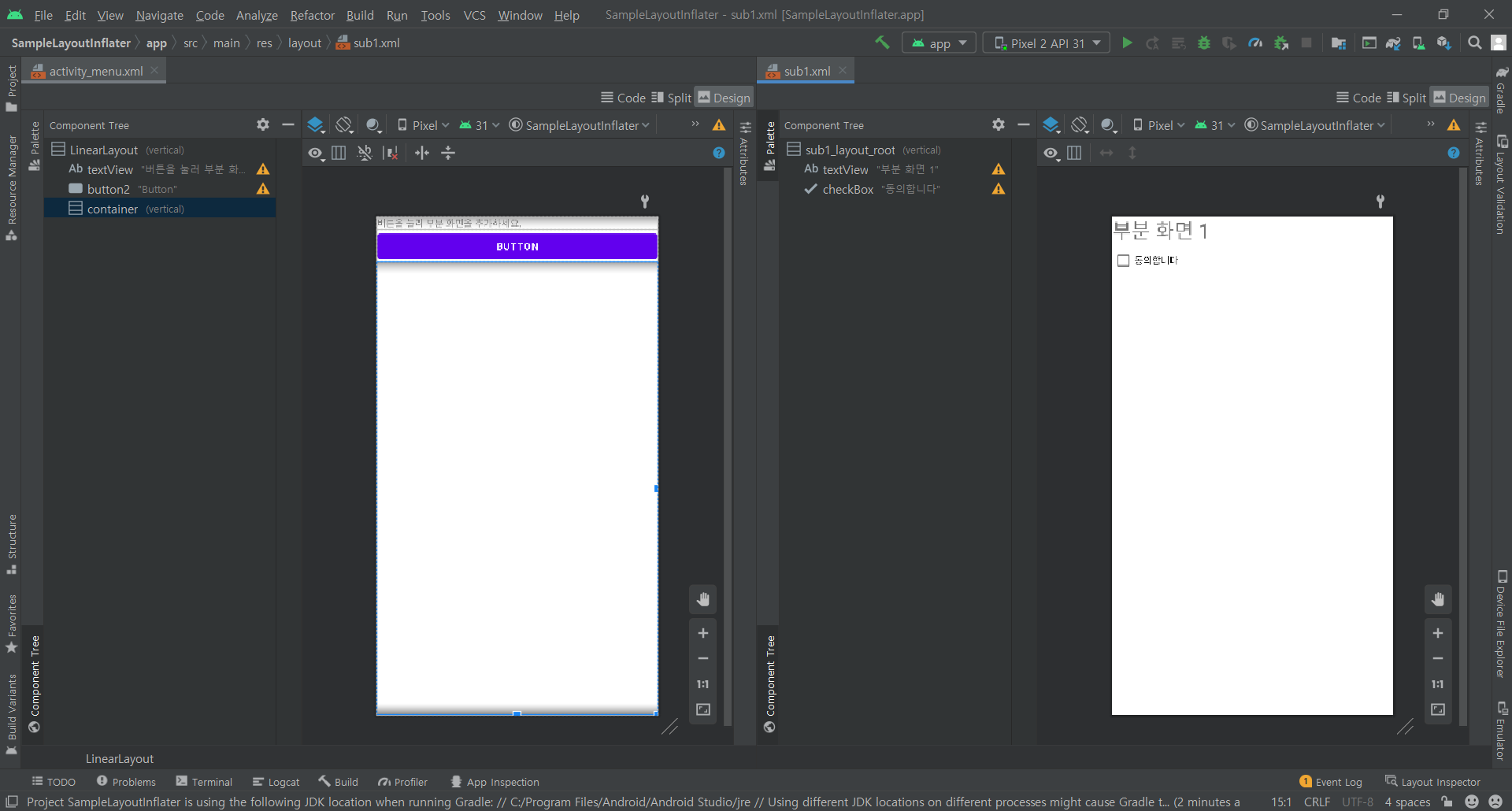Viewport: 1512px width, 811px height.
Task: Open API 31 dropdown in right design toolbar
Action: (x=1215, y=124)
